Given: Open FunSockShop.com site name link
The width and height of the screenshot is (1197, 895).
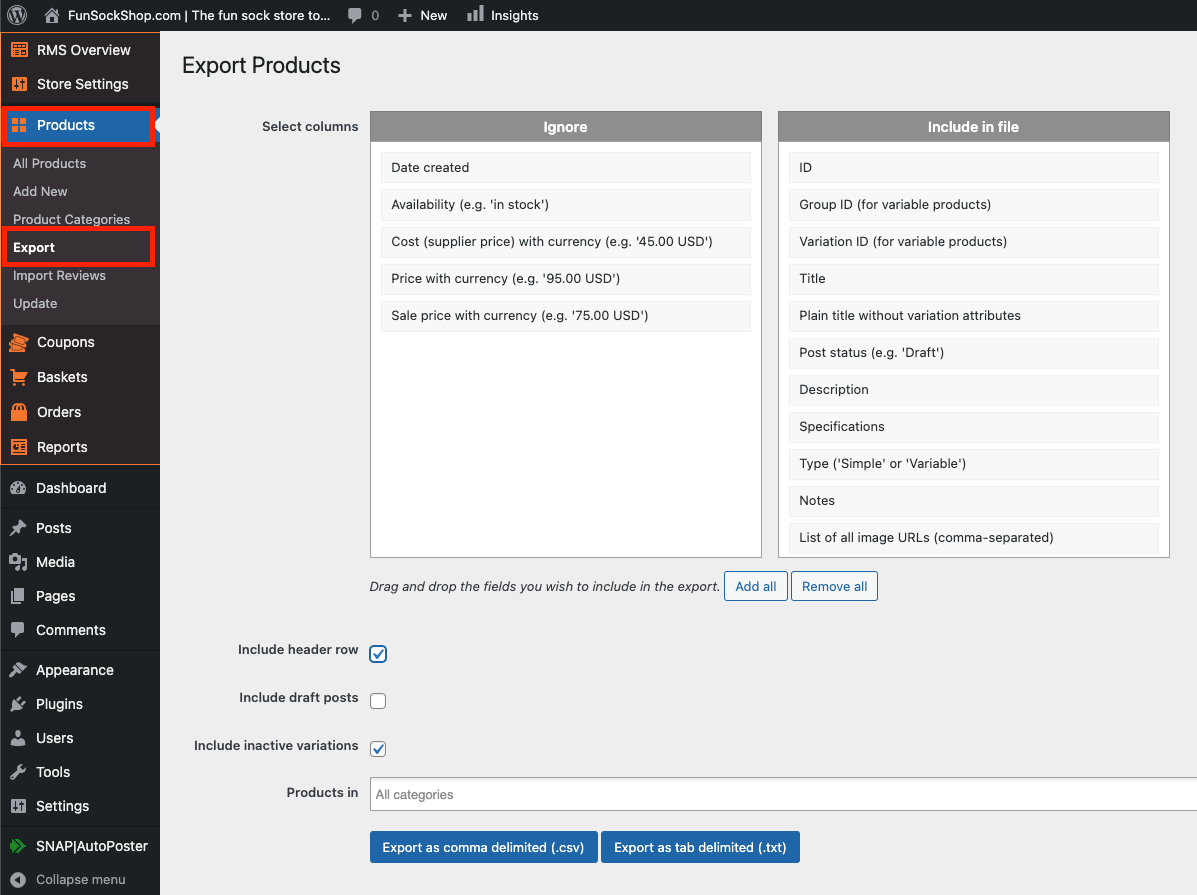Looking at the screenshot, I should pyautogui.click(x=199, y=15).
